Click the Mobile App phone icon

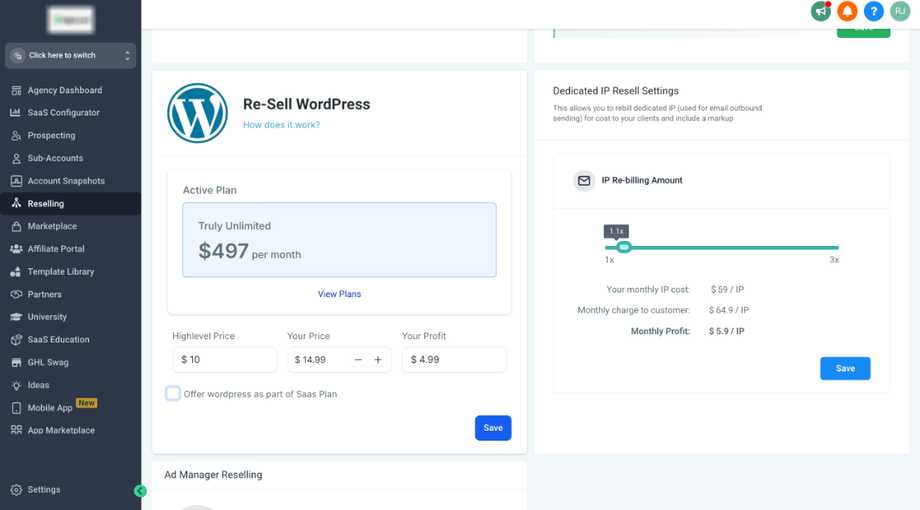pyautogui.click(x=16, y=408)
